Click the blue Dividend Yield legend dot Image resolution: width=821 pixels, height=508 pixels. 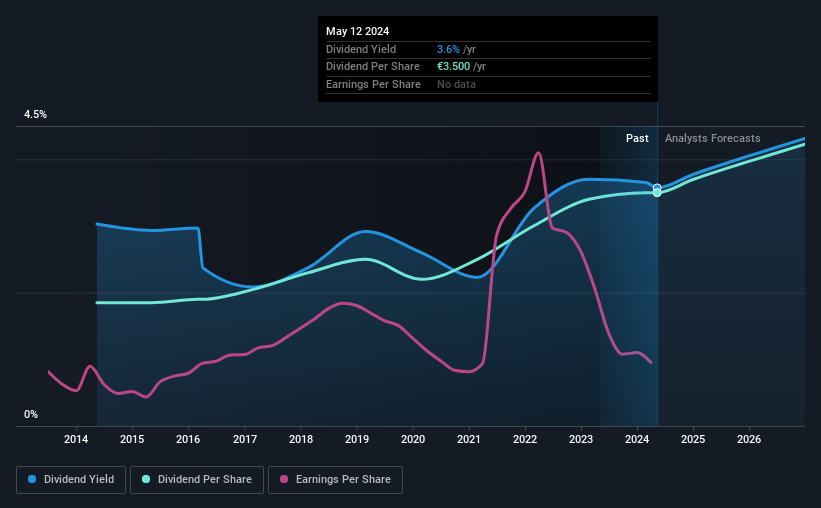[32, 479]
